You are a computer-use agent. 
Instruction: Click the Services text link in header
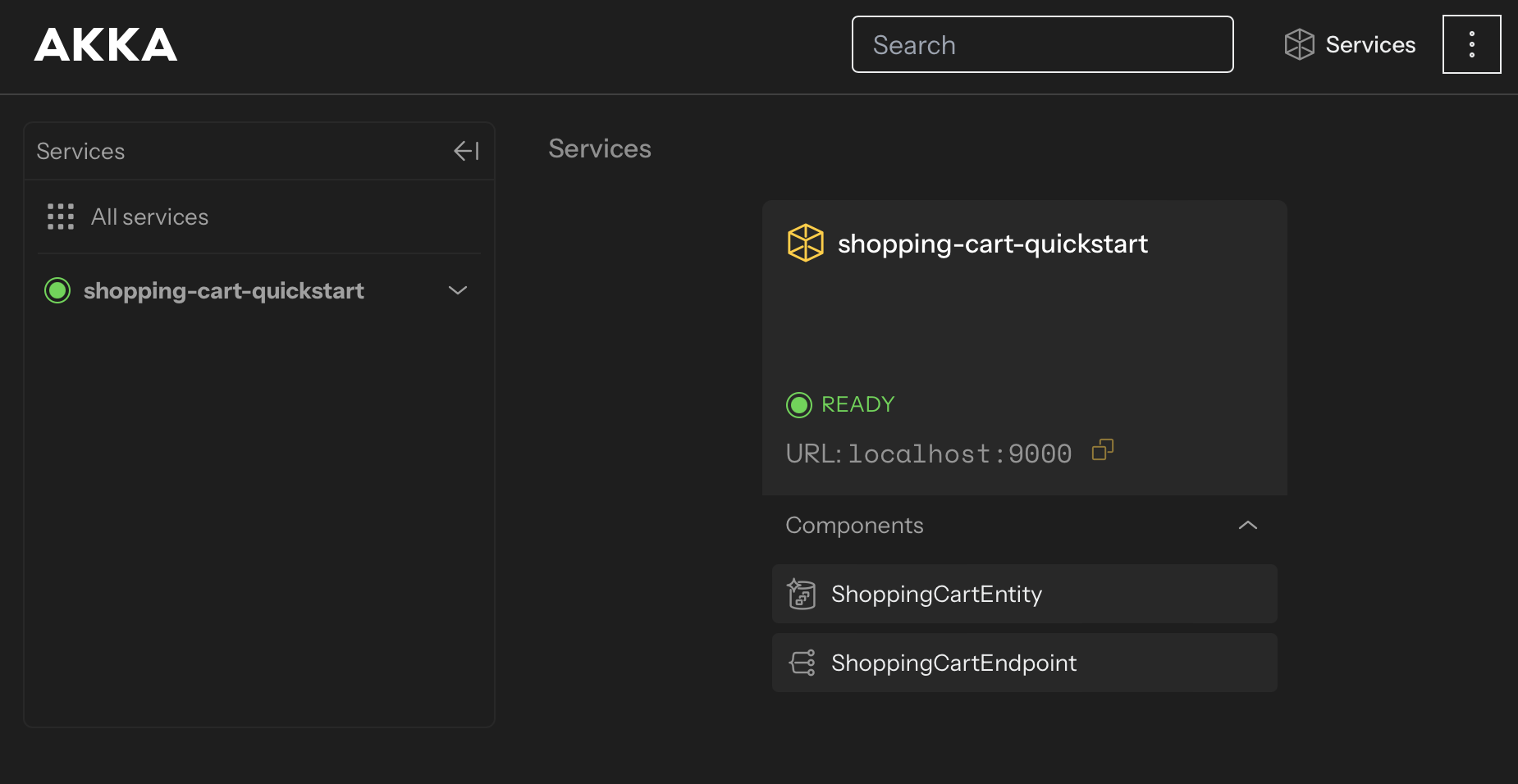(x=1370, y=44)
